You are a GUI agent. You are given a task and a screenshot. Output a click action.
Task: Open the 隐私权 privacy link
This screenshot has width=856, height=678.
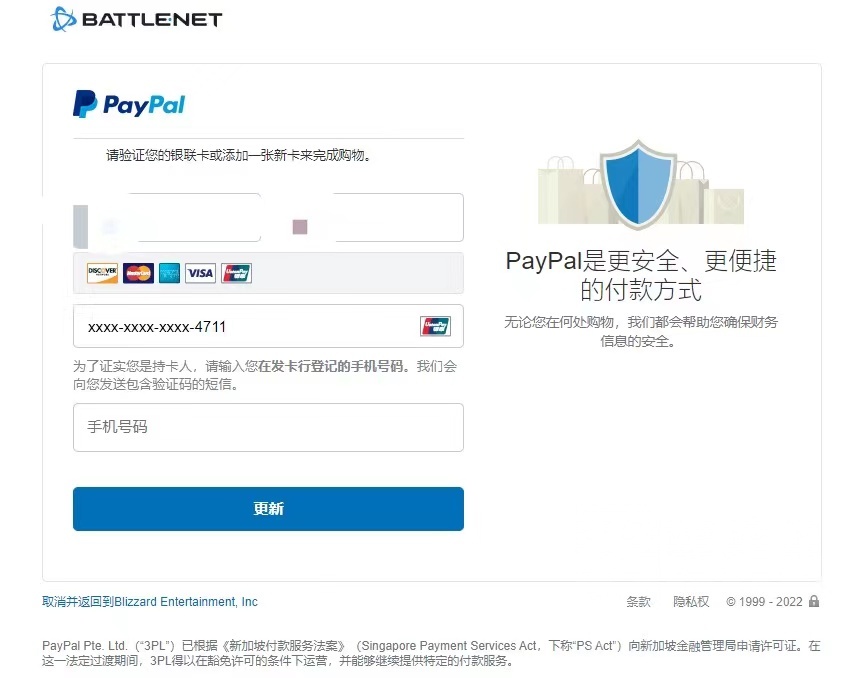tap(691, 602)
